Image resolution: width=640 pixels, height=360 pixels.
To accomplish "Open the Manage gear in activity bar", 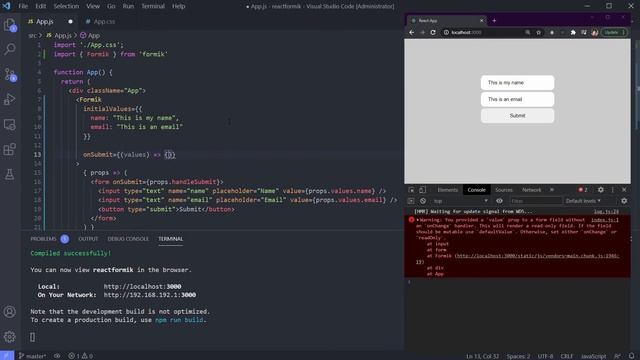I will pos(9,337).
